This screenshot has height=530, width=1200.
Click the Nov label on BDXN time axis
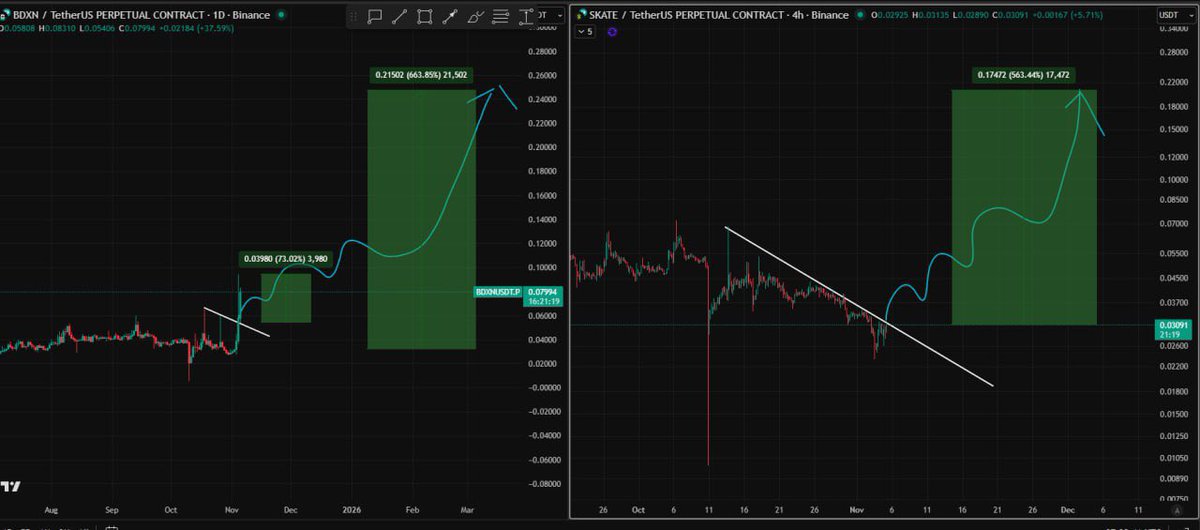coord(232,508)
